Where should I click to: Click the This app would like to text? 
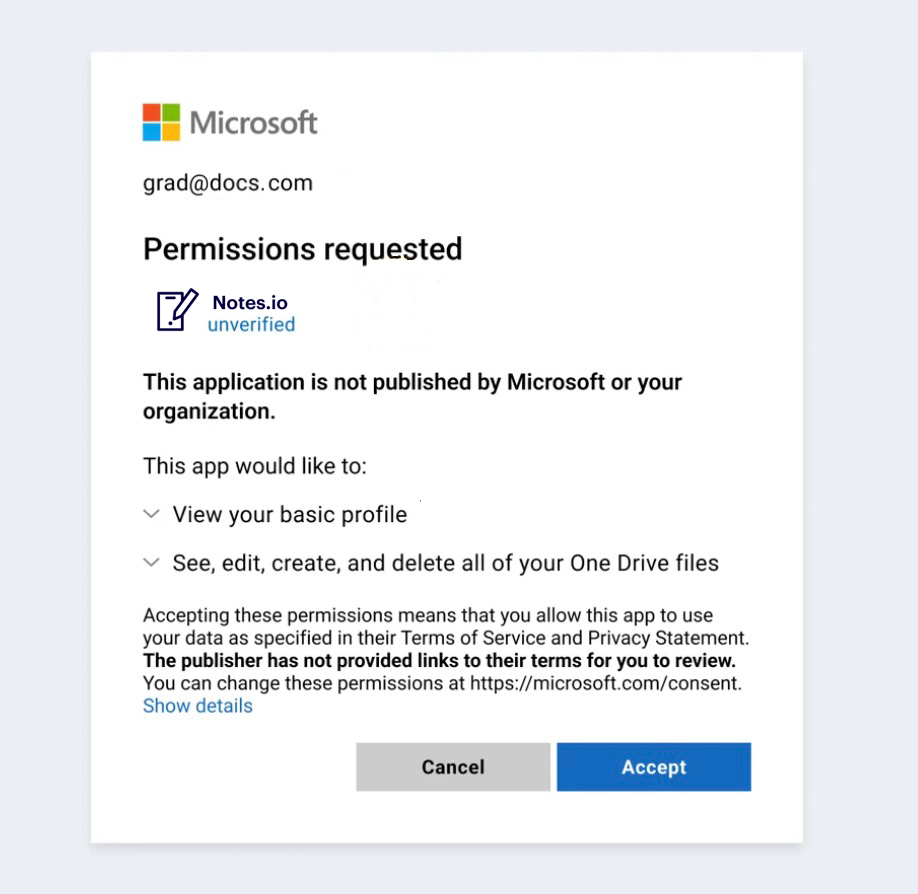point(255,466)
